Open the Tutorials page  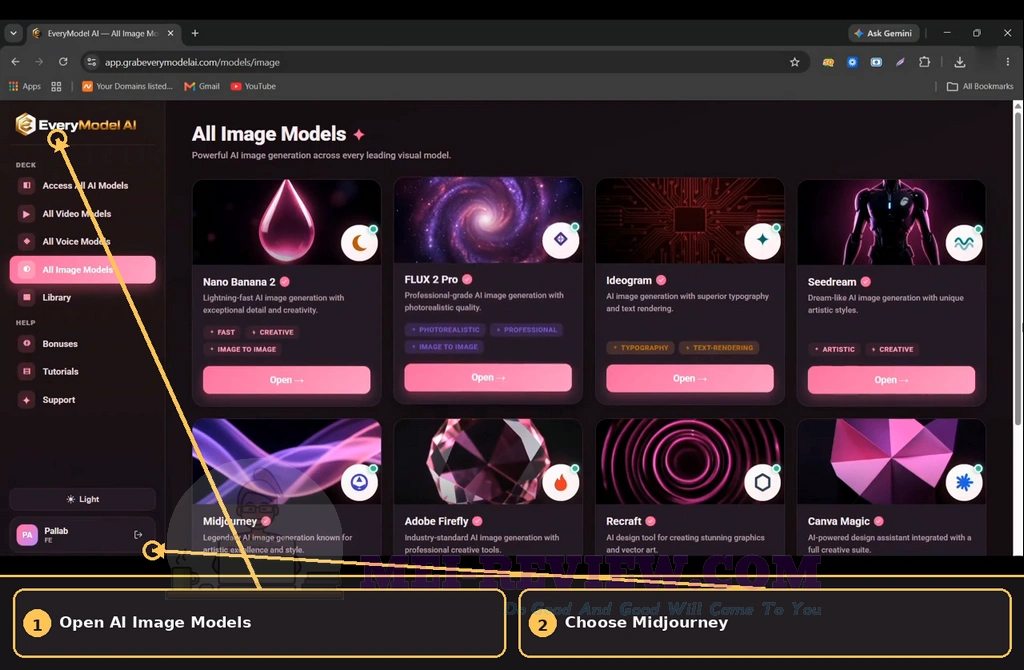(x=82, y=372)
